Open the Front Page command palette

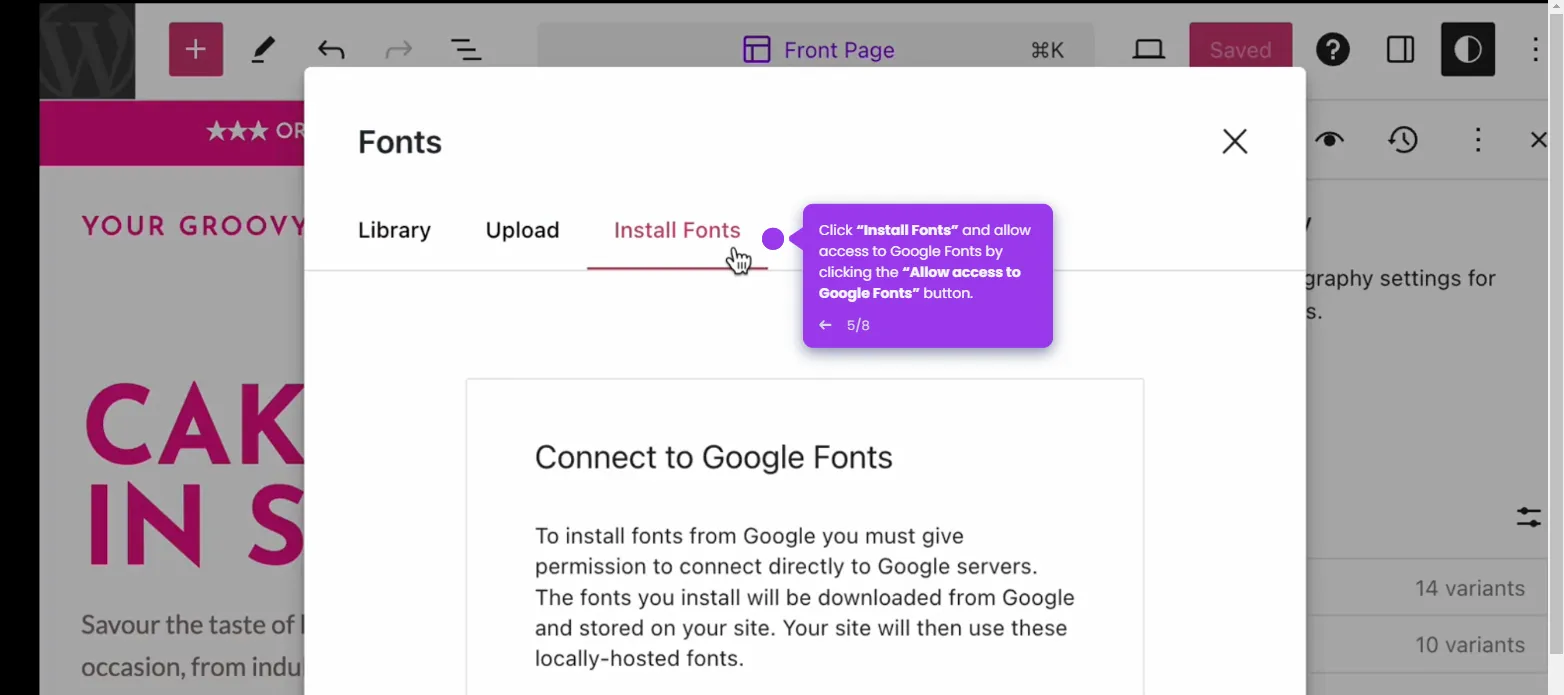click(x=816, y=50)
